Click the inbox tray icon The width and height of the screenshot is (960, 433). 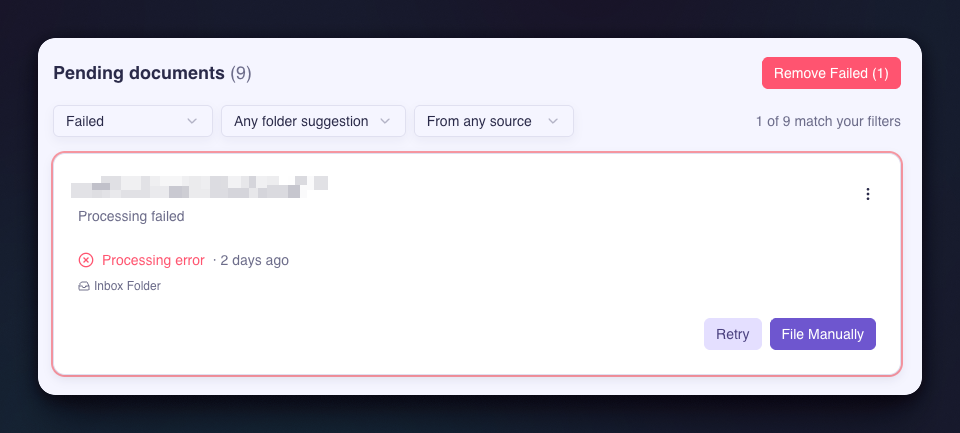pos(84,286)
